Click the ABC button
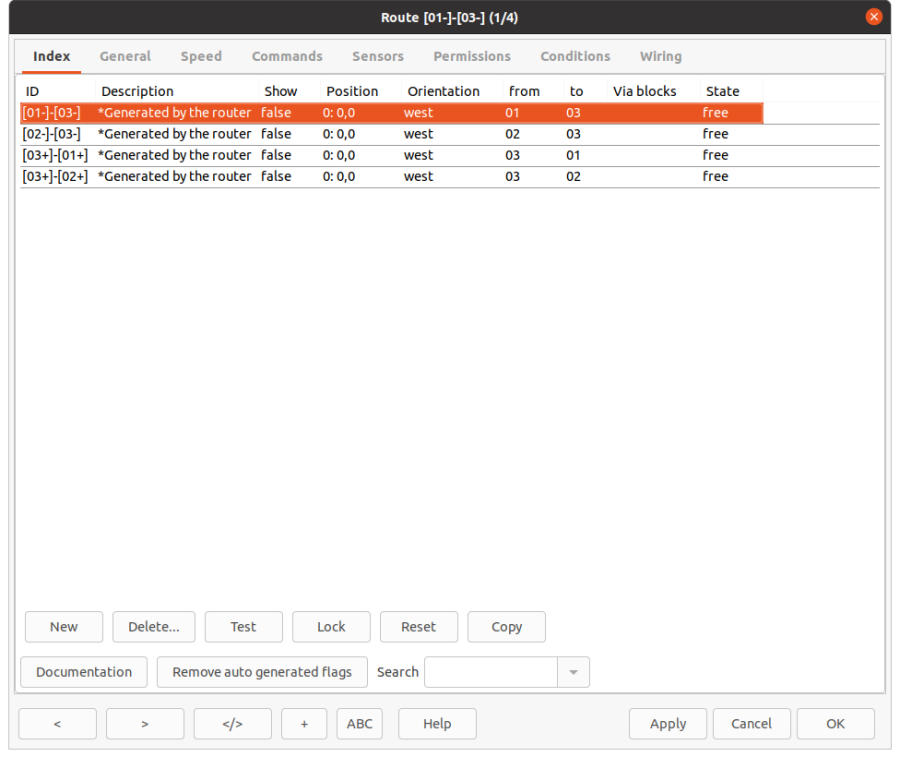The width and height of the screenshot is (900, 757). click(x=359, y=724)
